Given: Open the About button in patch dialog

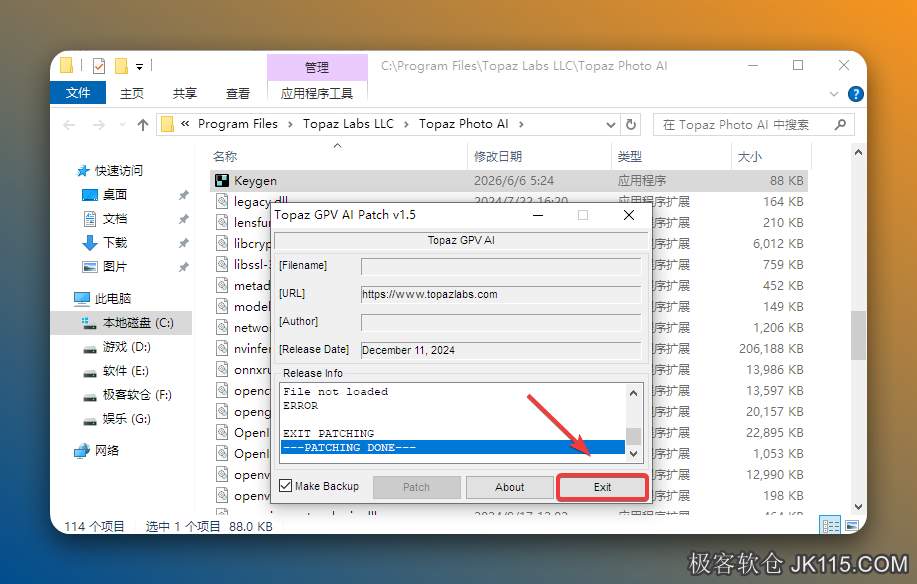Looking at the screenshot, I should pos(509,487).
